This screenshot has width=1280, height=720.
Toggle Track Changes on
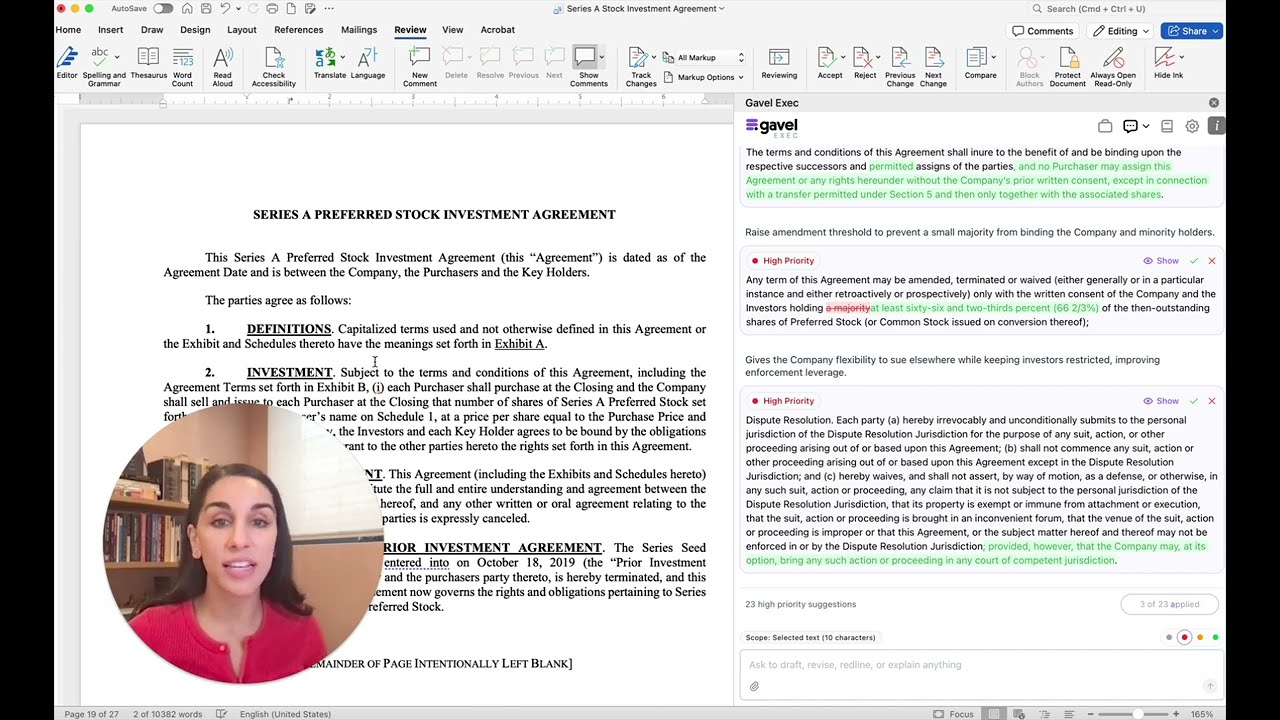[641, 66]
